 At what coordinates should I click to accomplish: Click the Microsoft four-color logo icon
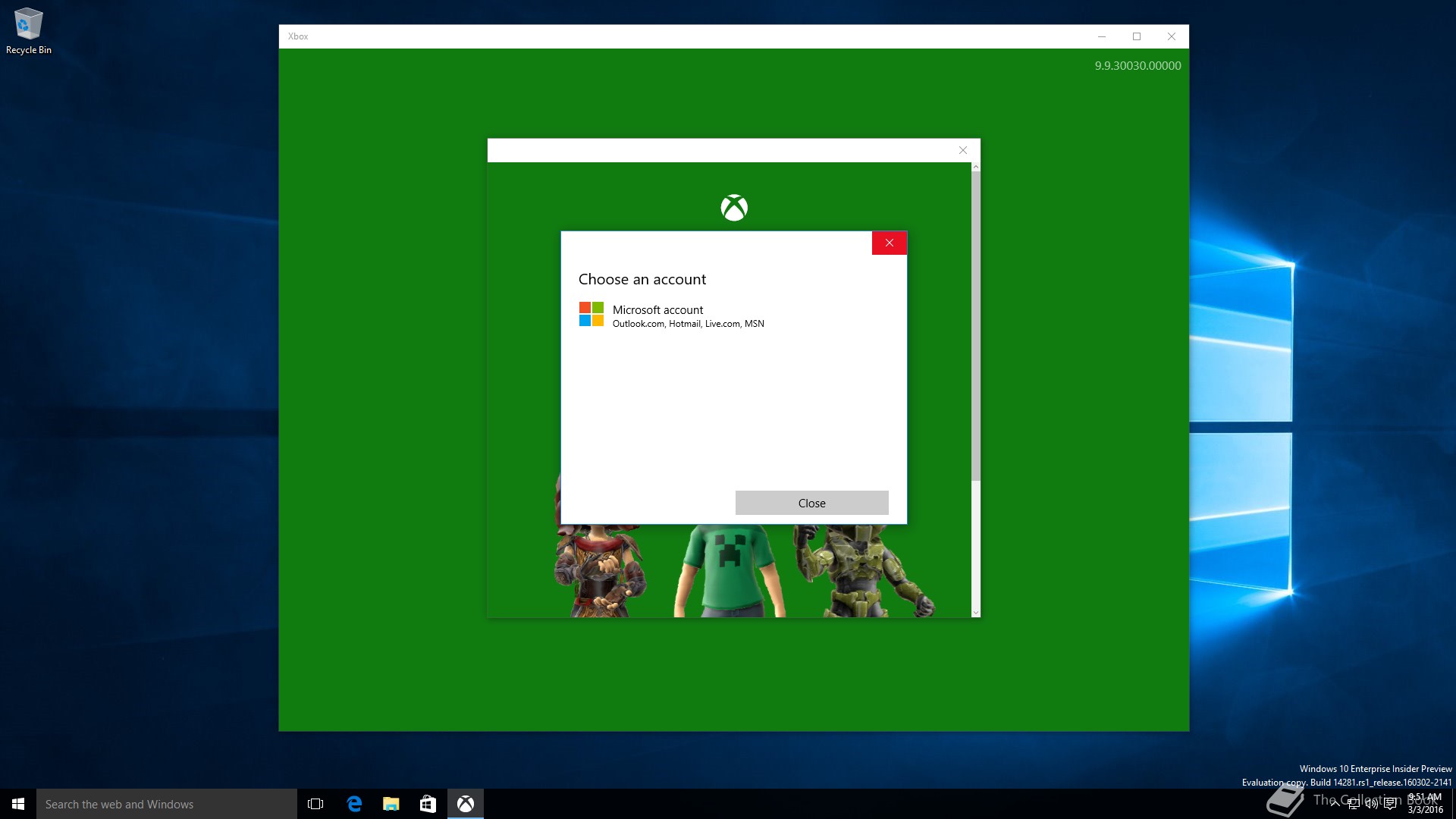pyautogui.click(x=591, y=314)
